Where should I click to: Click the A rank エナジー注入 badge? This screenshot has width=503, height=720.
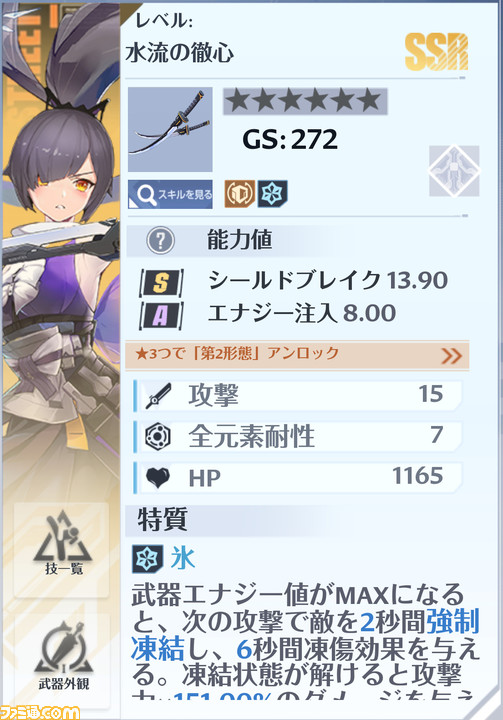(x=161, y=316)
